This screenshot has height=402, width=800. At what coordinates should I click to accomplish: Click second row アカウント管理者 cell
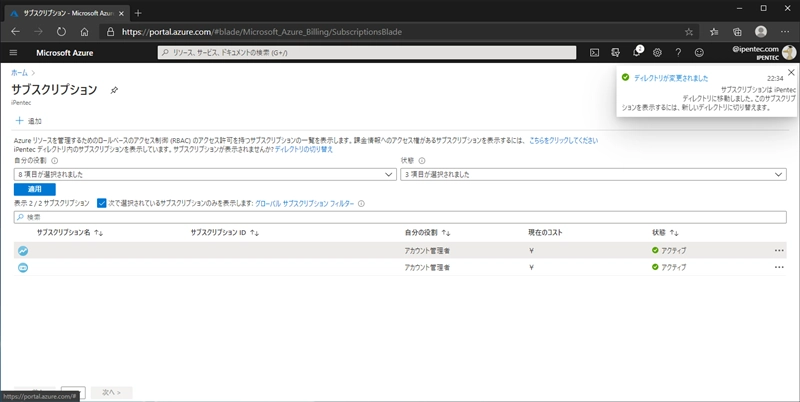tap(427, 267)
